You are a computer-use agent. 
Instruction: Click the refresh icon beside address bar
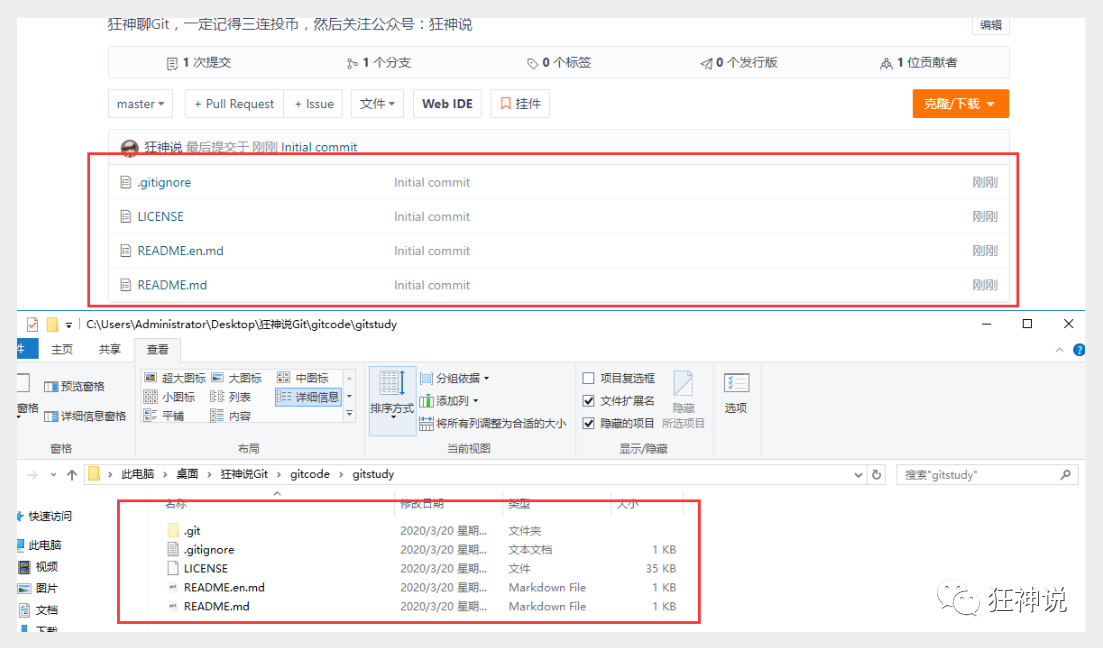click(x=876, y=475)
